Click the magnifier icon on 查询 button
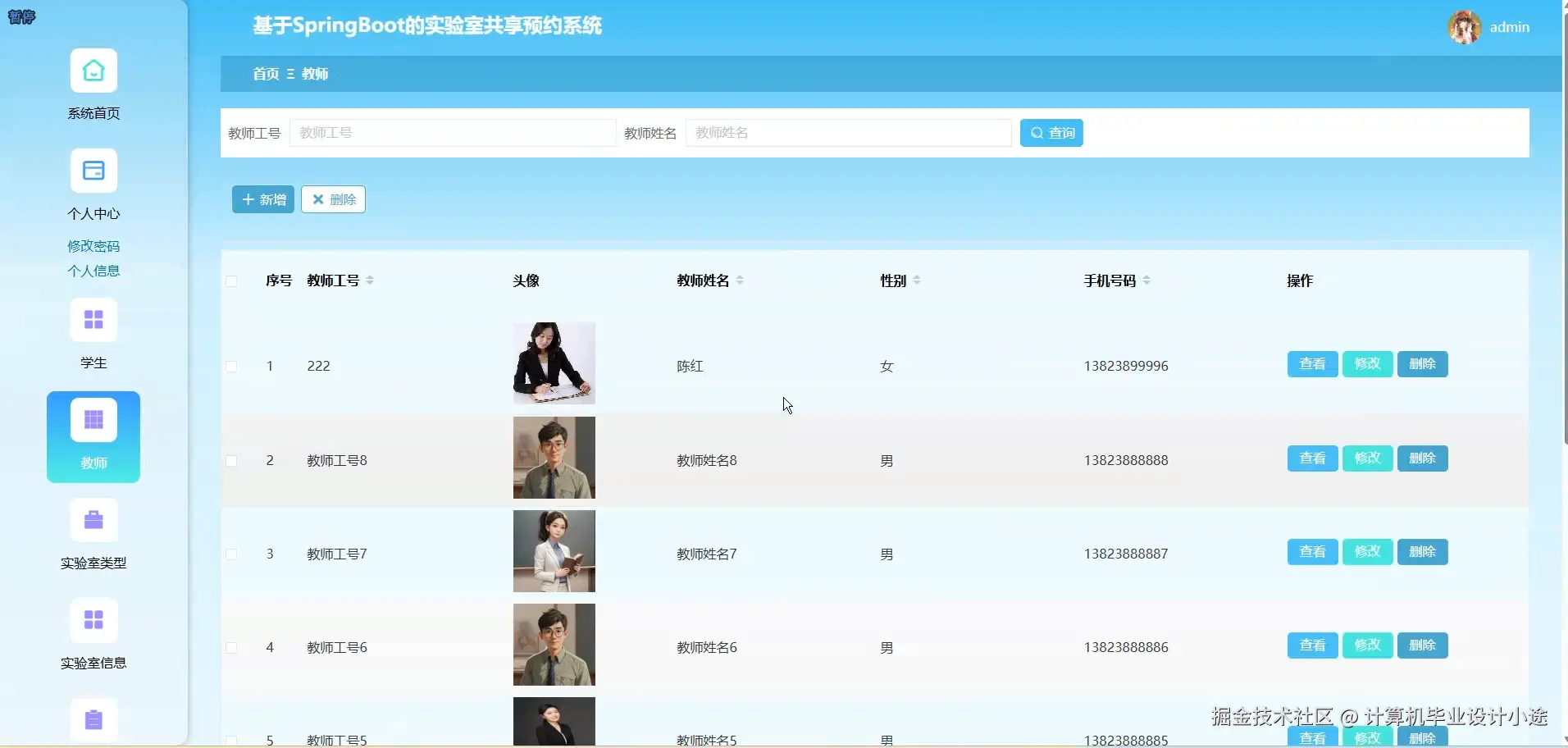Viewport: 1568px width, 748px height. pos(1037,132)
